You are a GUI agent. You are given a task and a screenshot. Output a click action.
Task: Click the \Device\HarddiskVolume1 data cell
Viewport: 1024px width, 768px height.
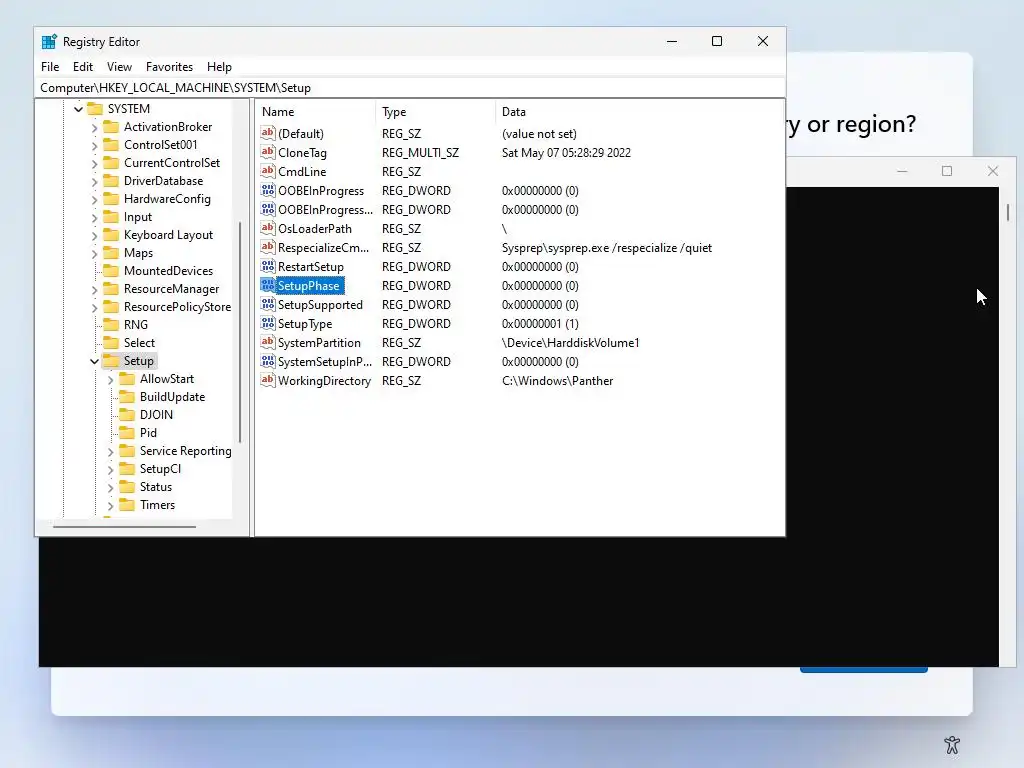(x=570, y=343)
